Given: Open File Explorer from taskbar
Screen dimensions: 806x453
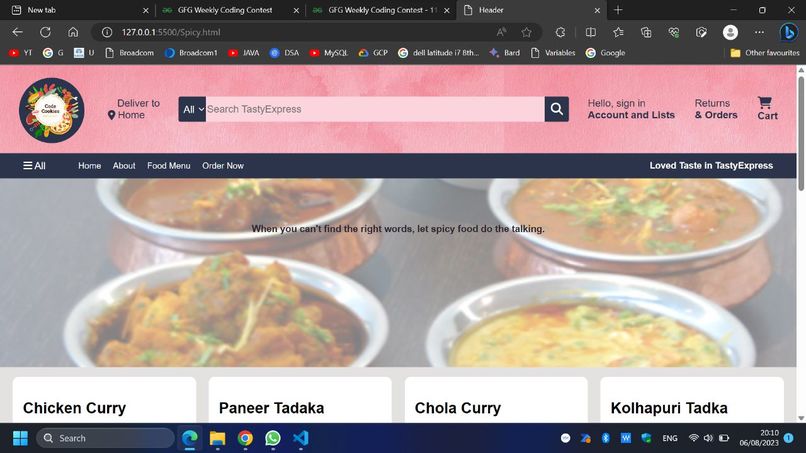Looking at the screenshot, I should click(217, 438).
